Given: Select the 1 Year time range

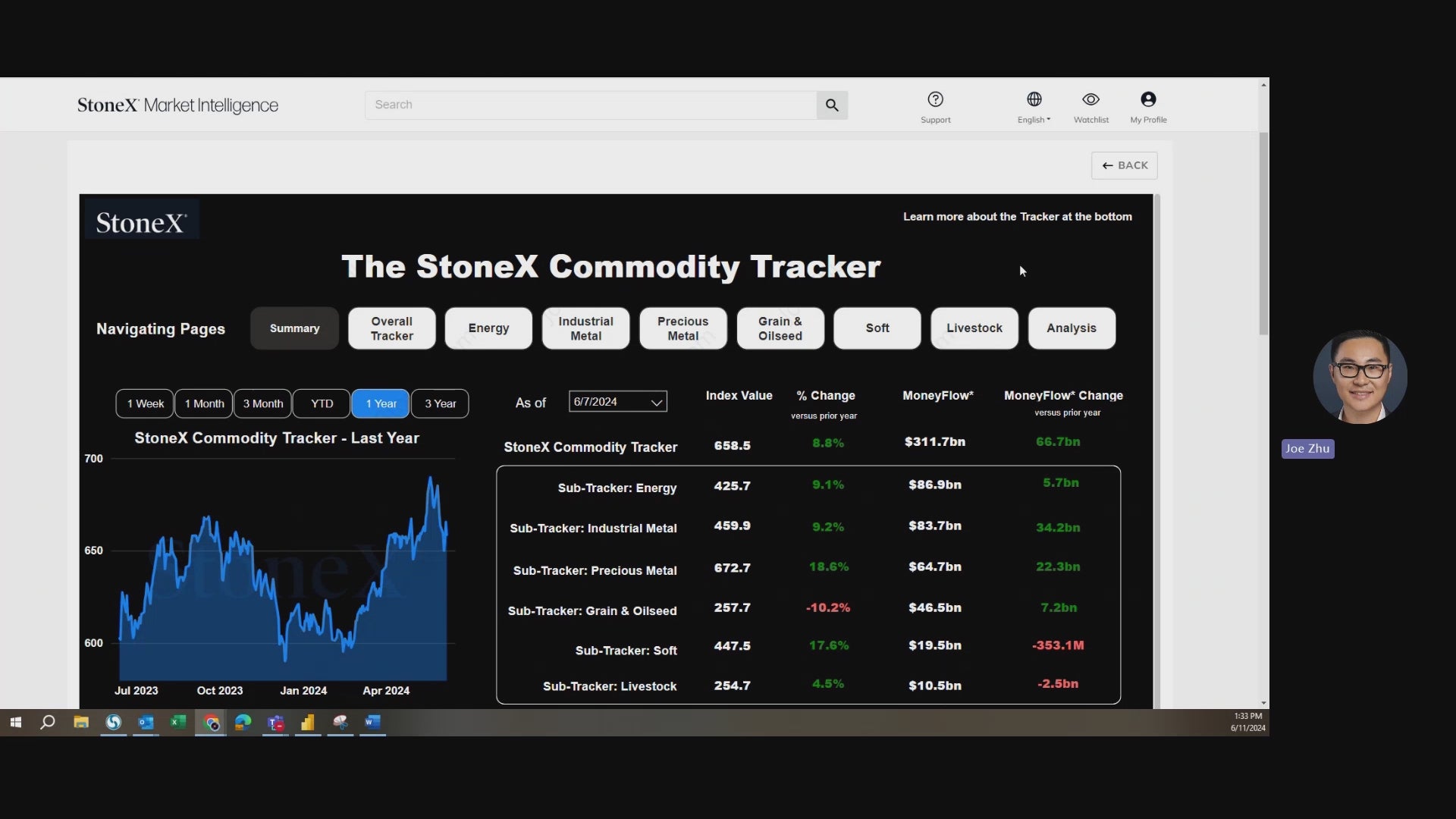Looking at the screenshot, I should 381,403.
